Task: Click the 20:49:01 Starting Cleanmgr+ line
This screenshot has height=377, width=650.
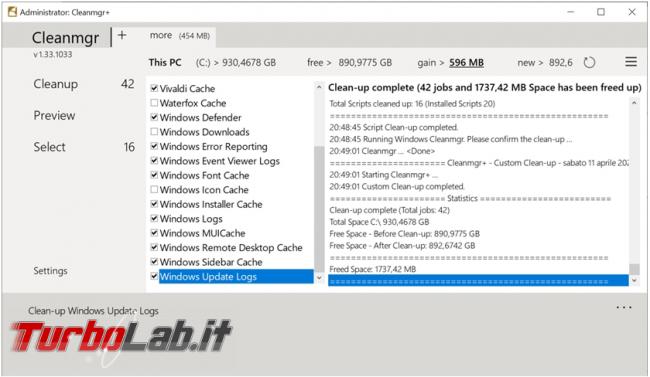Action: tap(383, 175)
